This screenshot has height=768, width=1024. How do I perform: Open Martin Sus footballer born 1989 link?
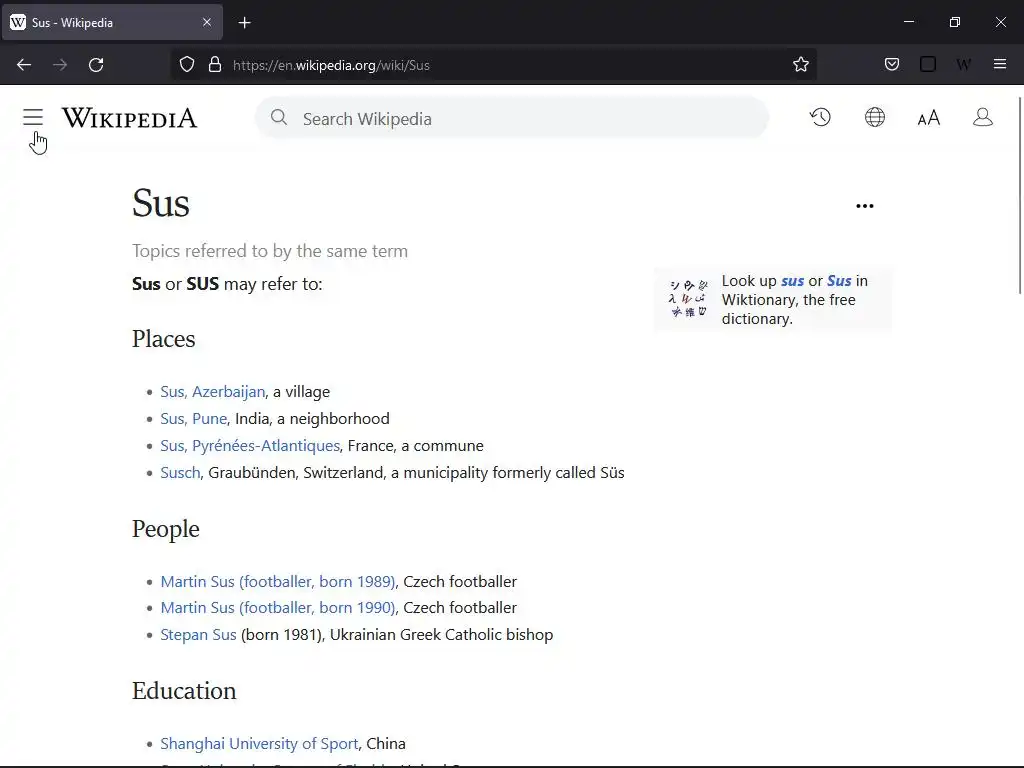[278, 582]
